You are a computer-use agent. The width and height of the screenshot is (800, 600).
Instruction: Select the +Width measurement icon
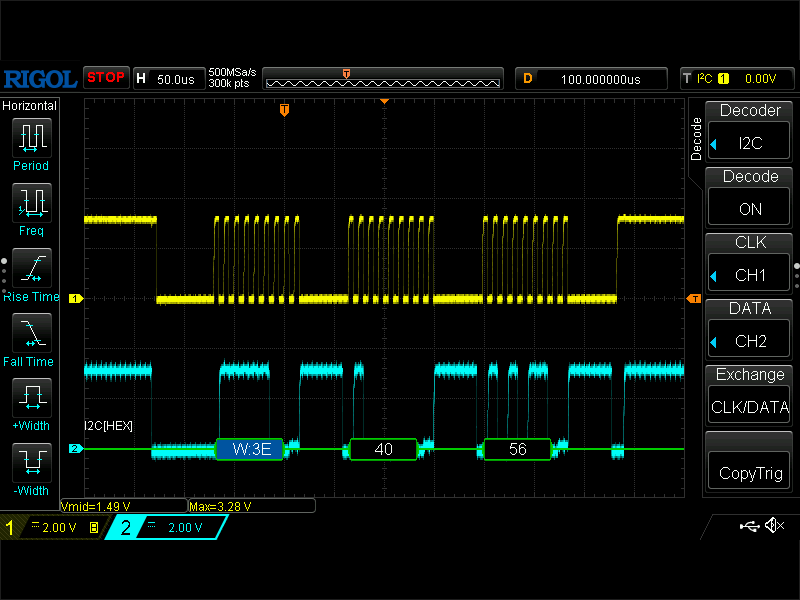click(x=31, y=398)
